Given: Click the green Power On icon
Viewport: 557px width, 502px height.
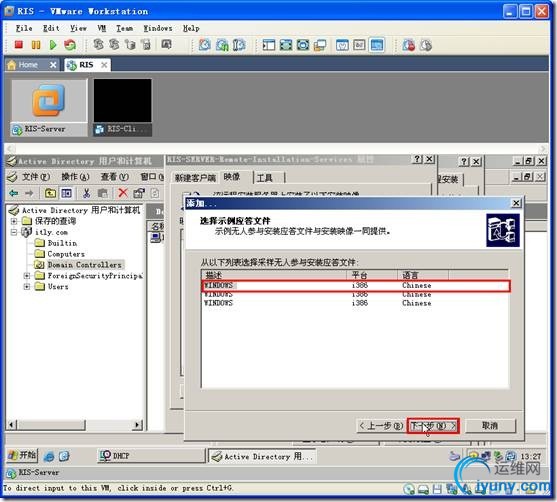Looking at the screenshot, I should tap(53, 45).
